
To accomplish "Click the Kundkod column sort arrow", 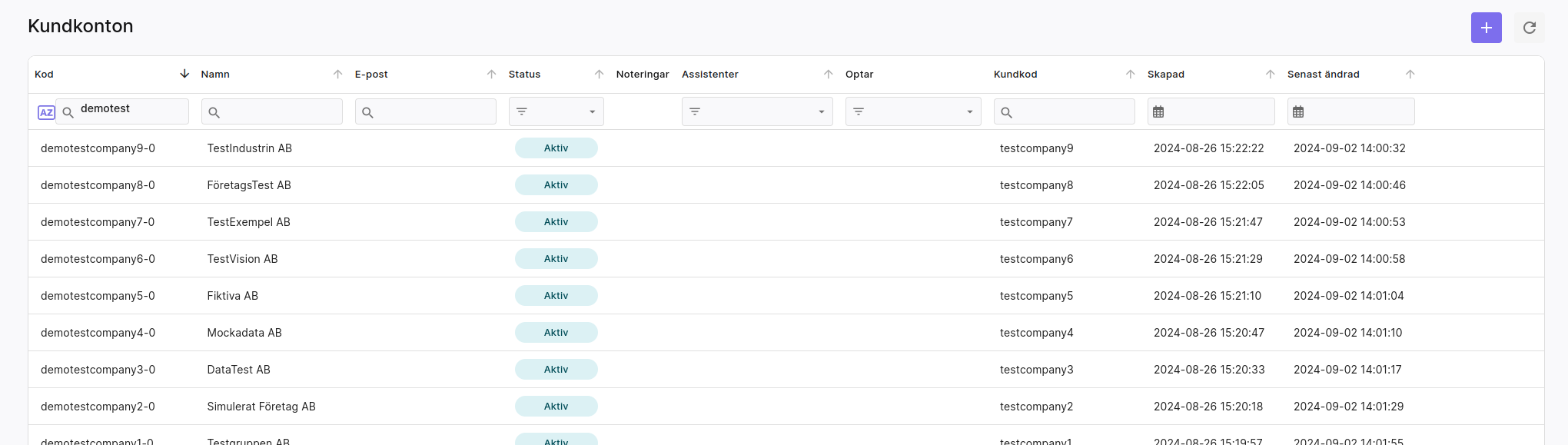I will point(1130,74).
